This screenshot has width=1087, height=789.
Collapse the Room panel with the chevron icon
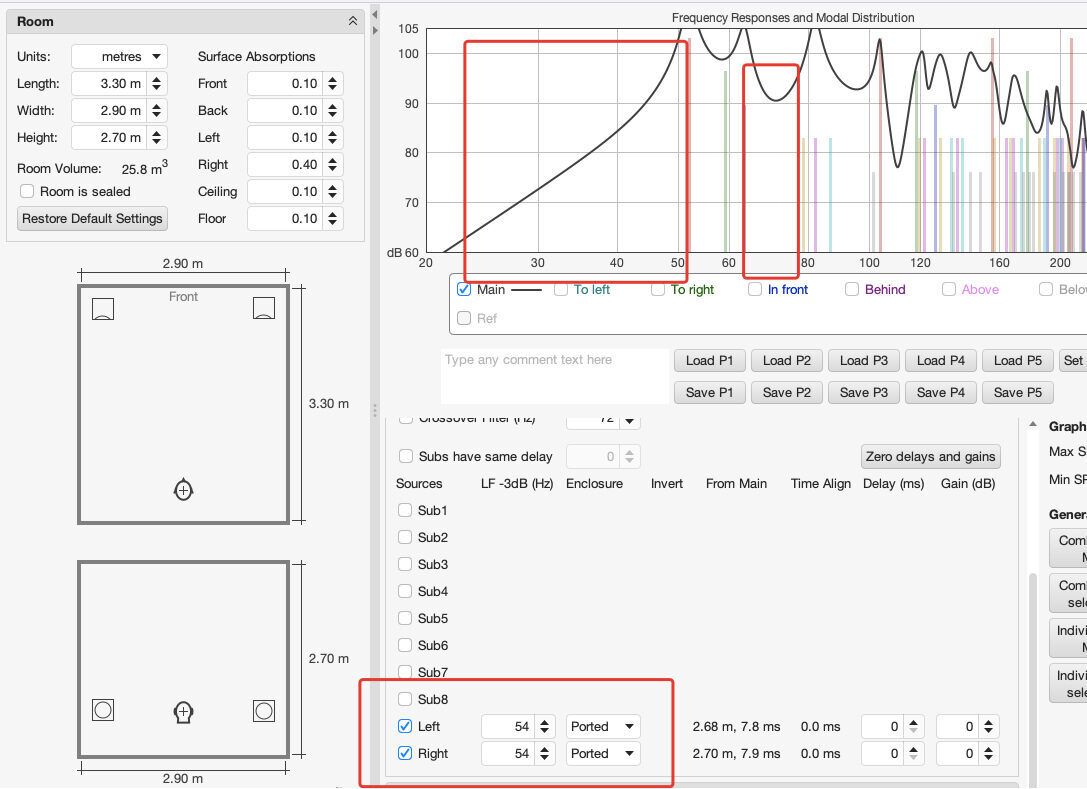click(x=352, y=21)
